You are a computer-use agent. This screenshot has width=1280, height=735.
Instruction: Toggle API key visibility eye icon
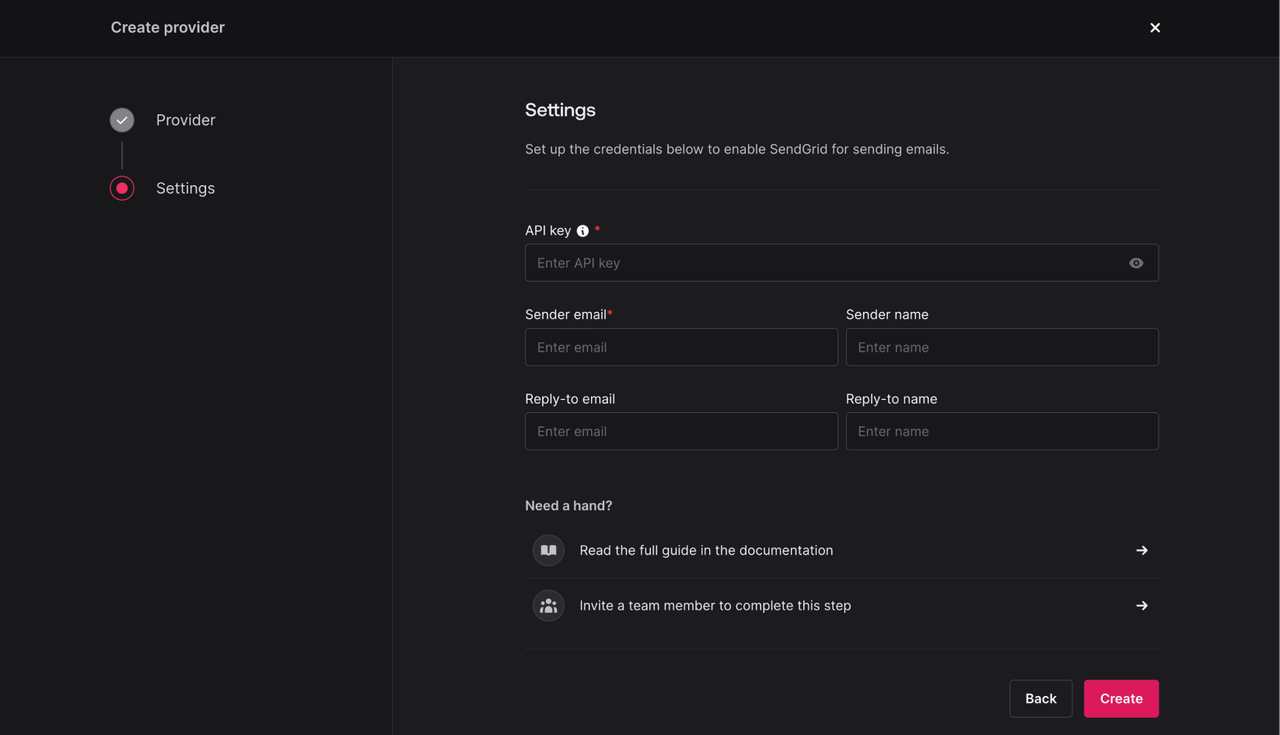click(x=1136, y=263)
